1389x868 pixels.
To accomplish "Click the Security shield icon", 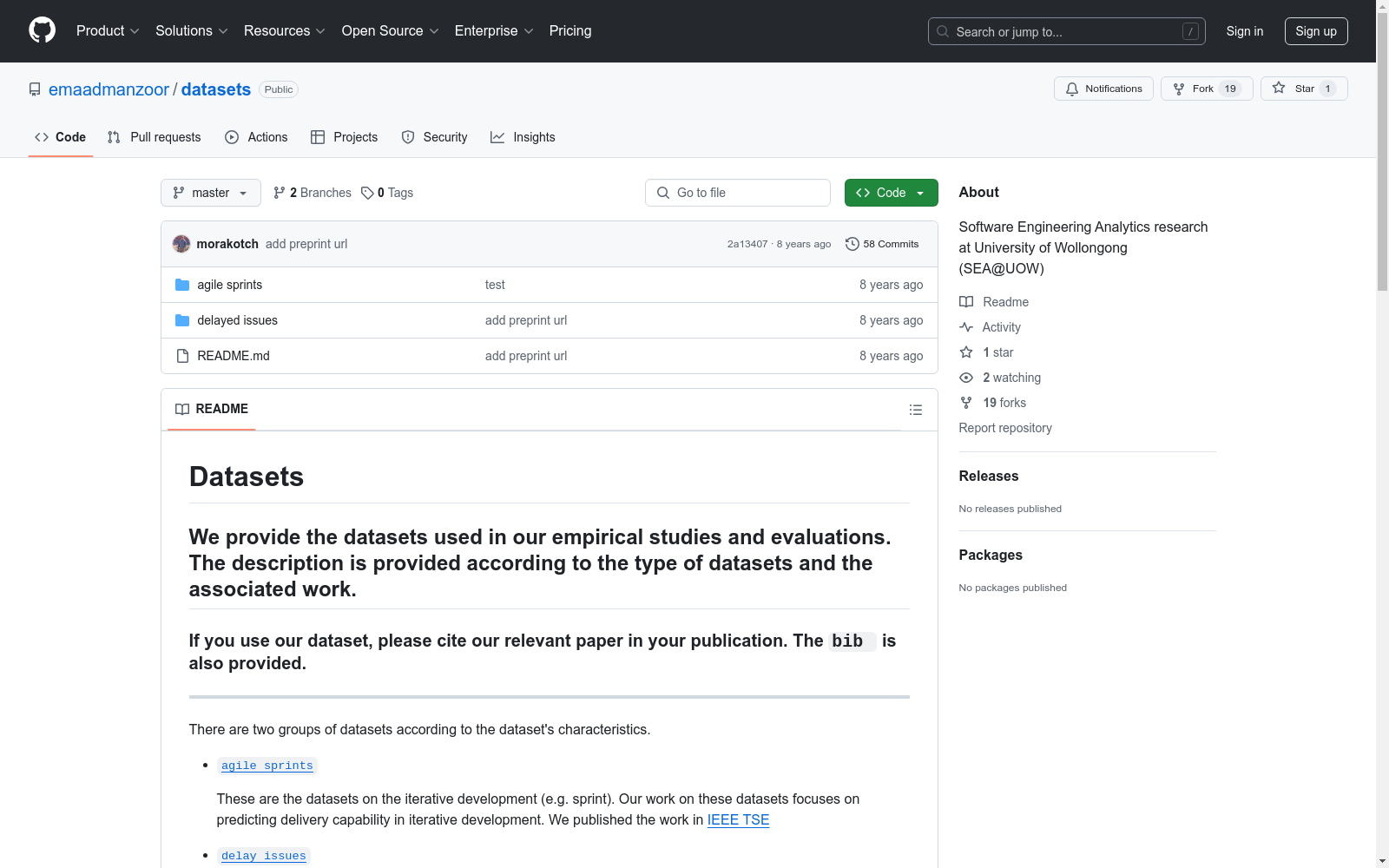I will (x=408, y=137).
